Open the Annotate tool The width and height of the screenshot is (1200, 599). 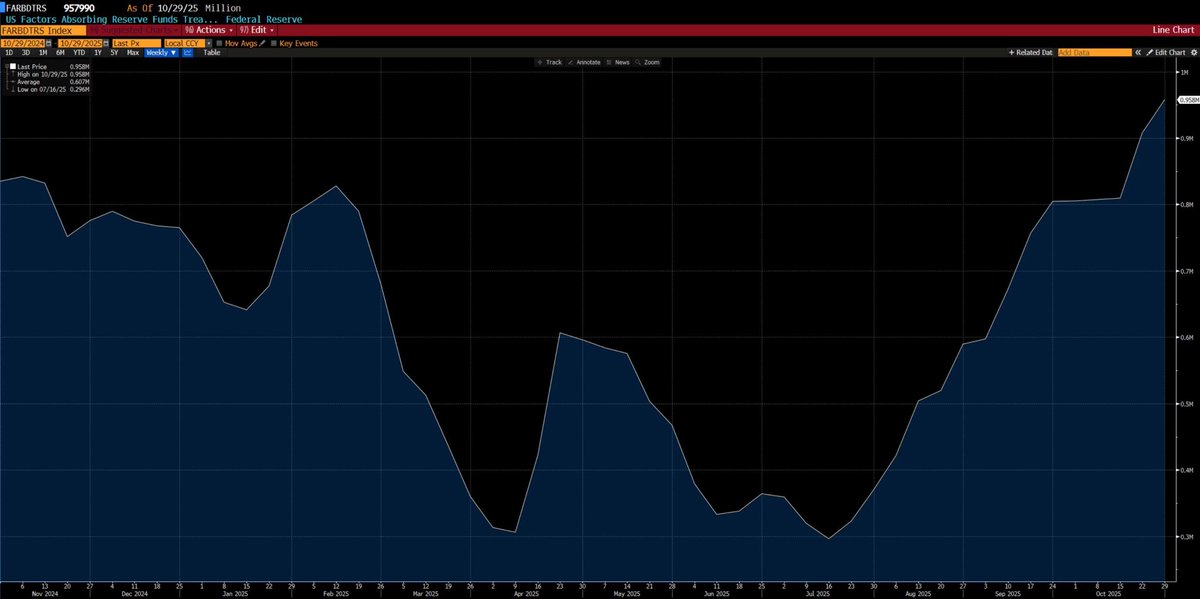(x=586, y=62)
